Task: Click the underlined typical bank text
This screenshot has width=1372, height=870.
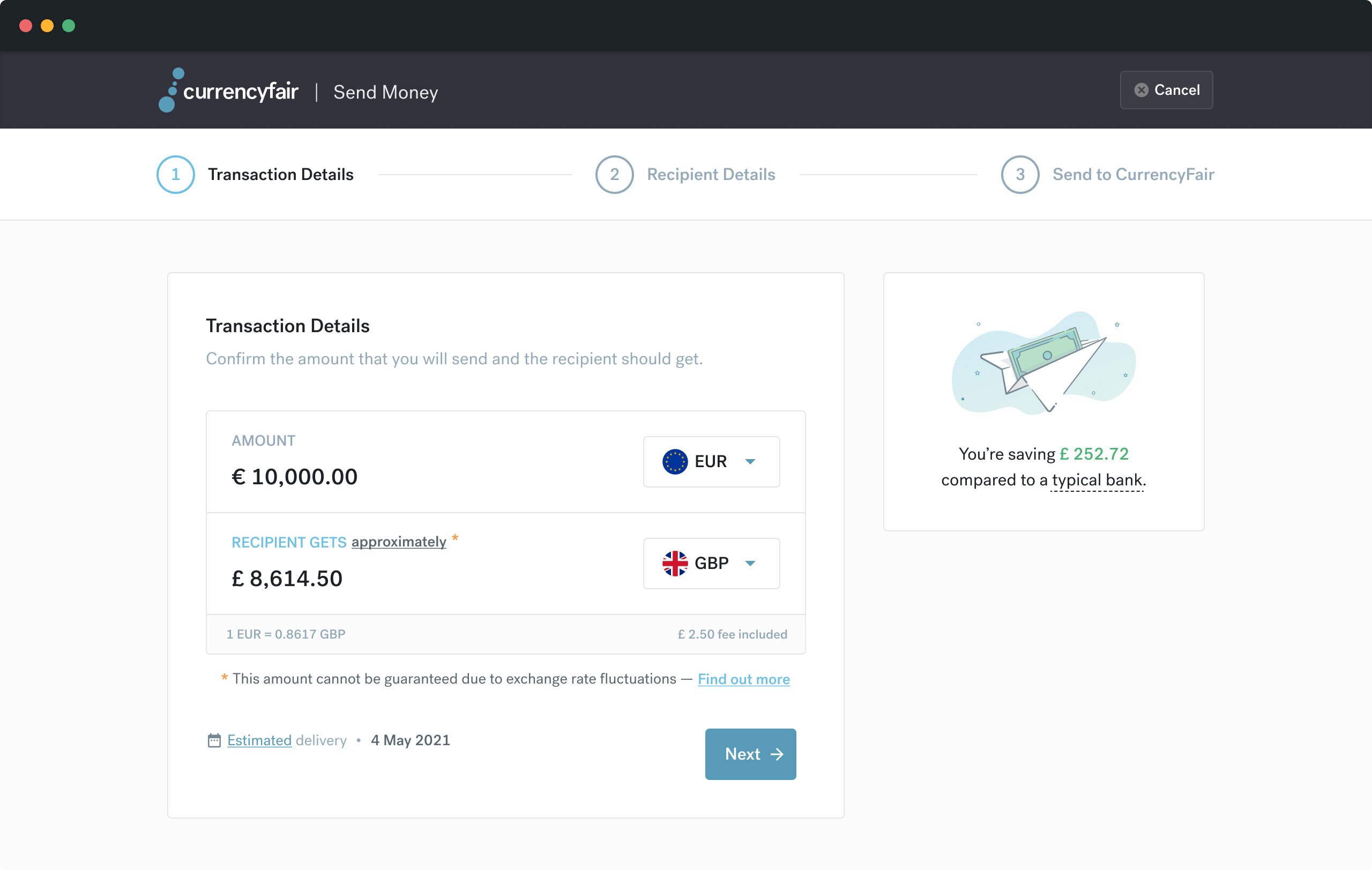Action: [1097, 480]
